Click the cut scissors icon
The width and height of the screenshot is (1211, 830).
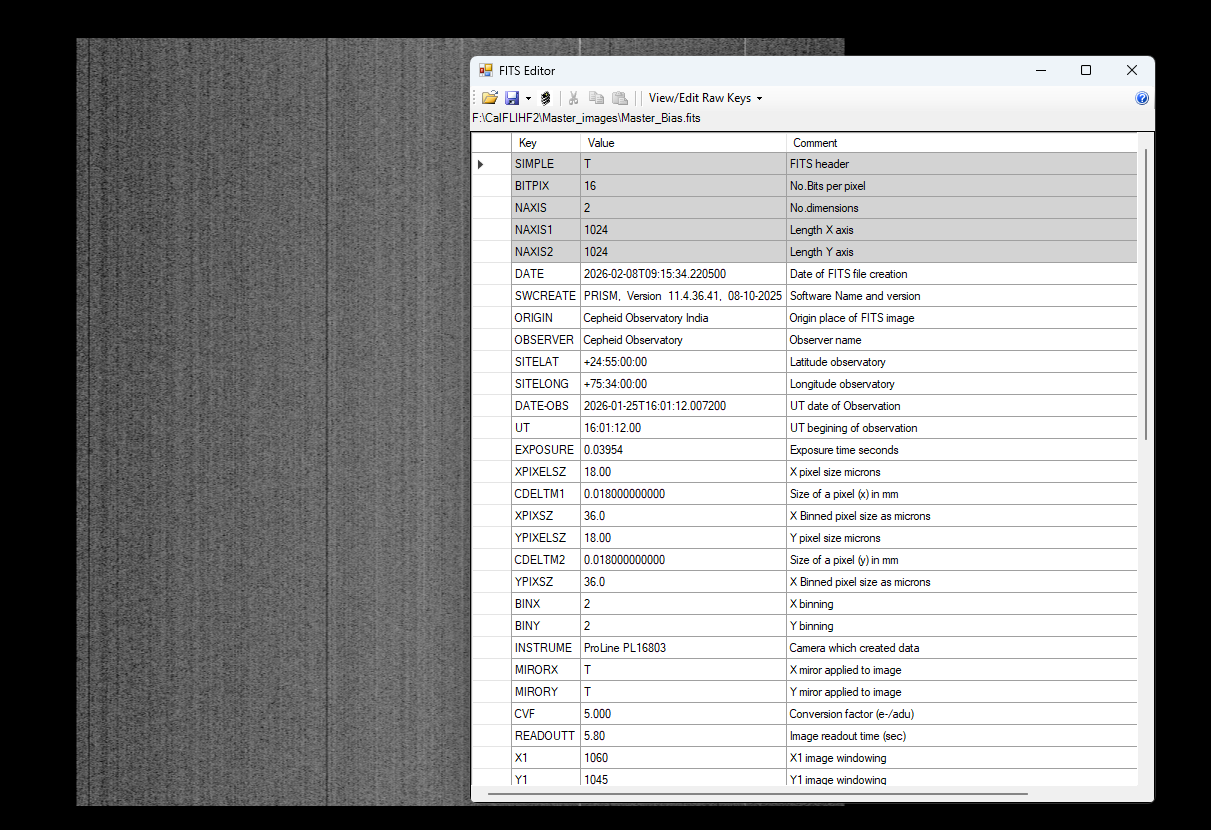click(574, 98)
